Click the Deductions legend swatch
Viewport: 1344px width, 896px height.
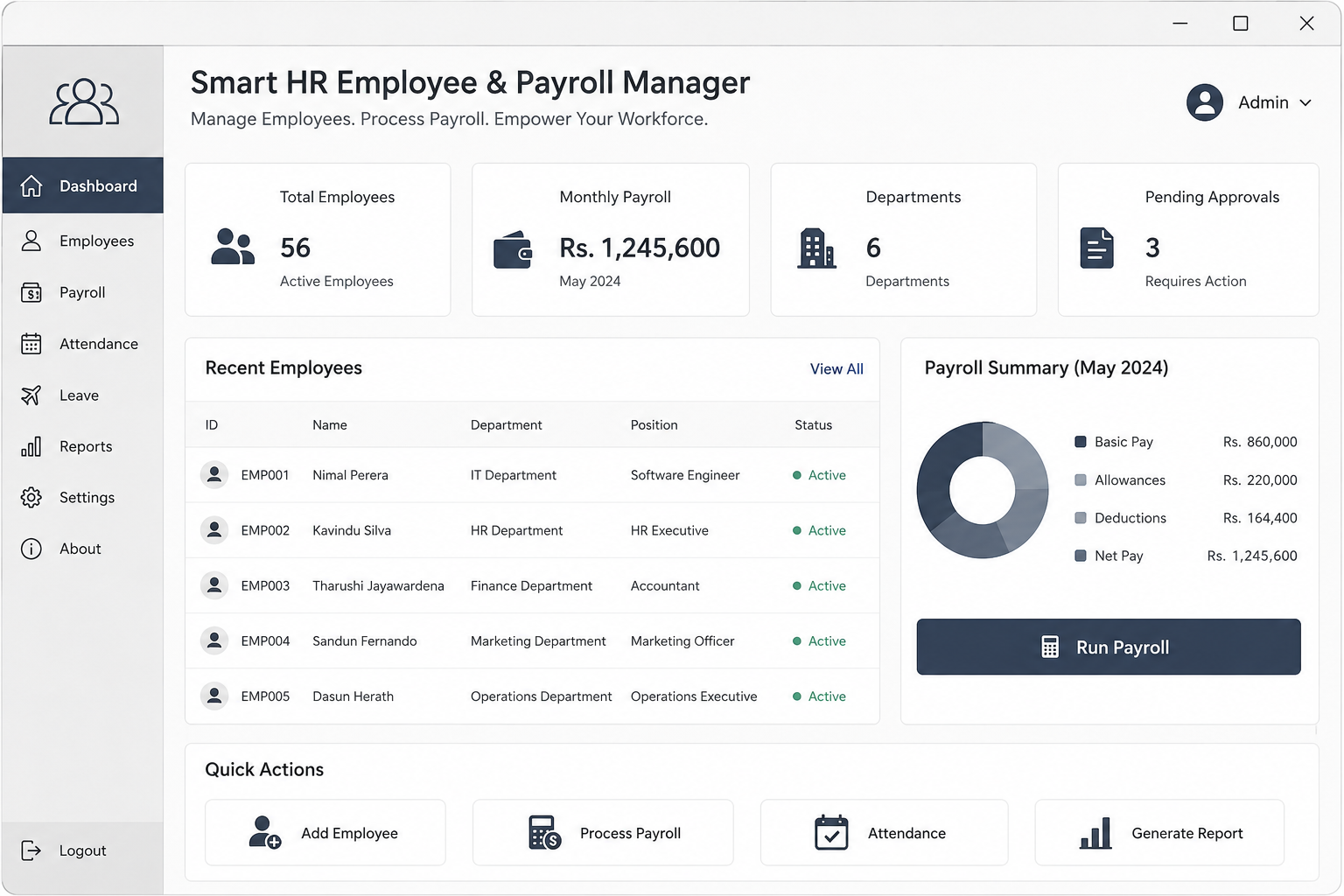pos(1081,517)
